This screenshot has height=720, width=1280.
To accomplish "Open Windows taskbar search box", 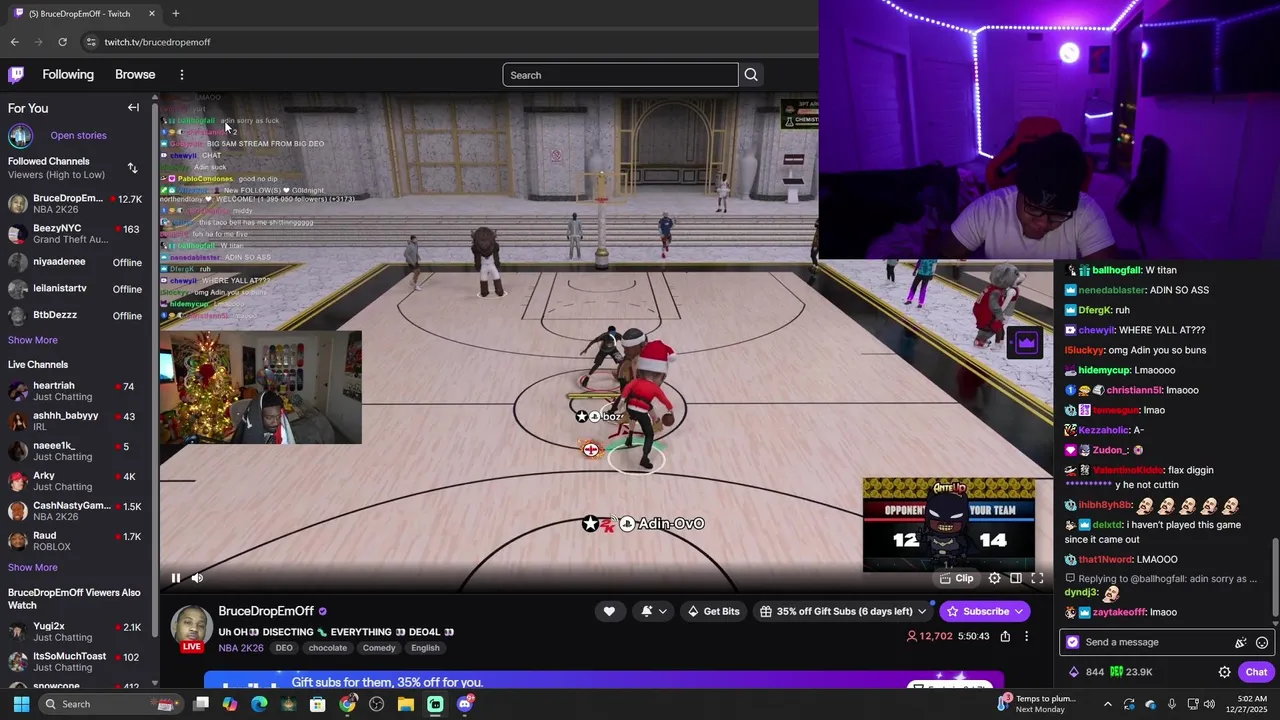I will tap(111, 704).
